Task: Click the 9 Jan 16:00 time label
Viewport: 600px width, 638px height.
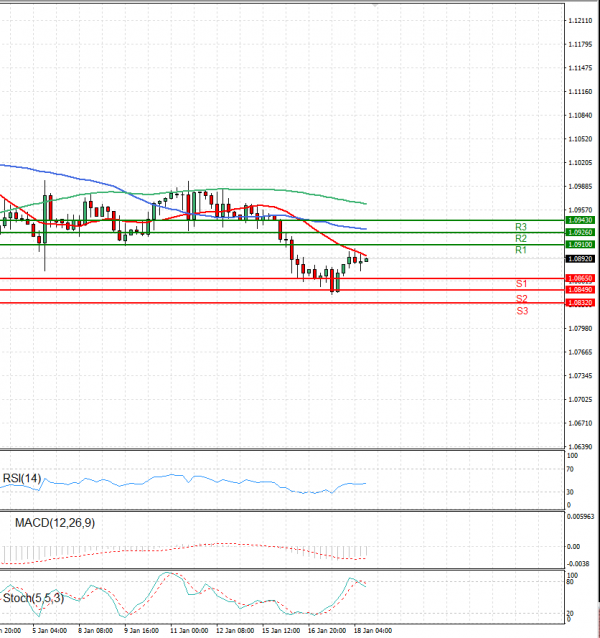Action: 141,631
